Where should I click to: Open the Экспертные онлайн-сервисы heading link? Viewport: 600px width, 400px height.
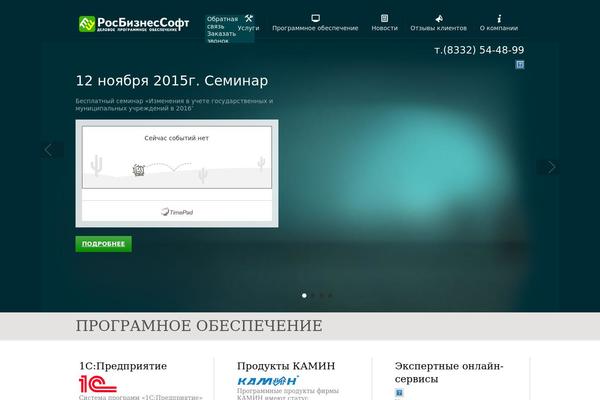point(449,372)
